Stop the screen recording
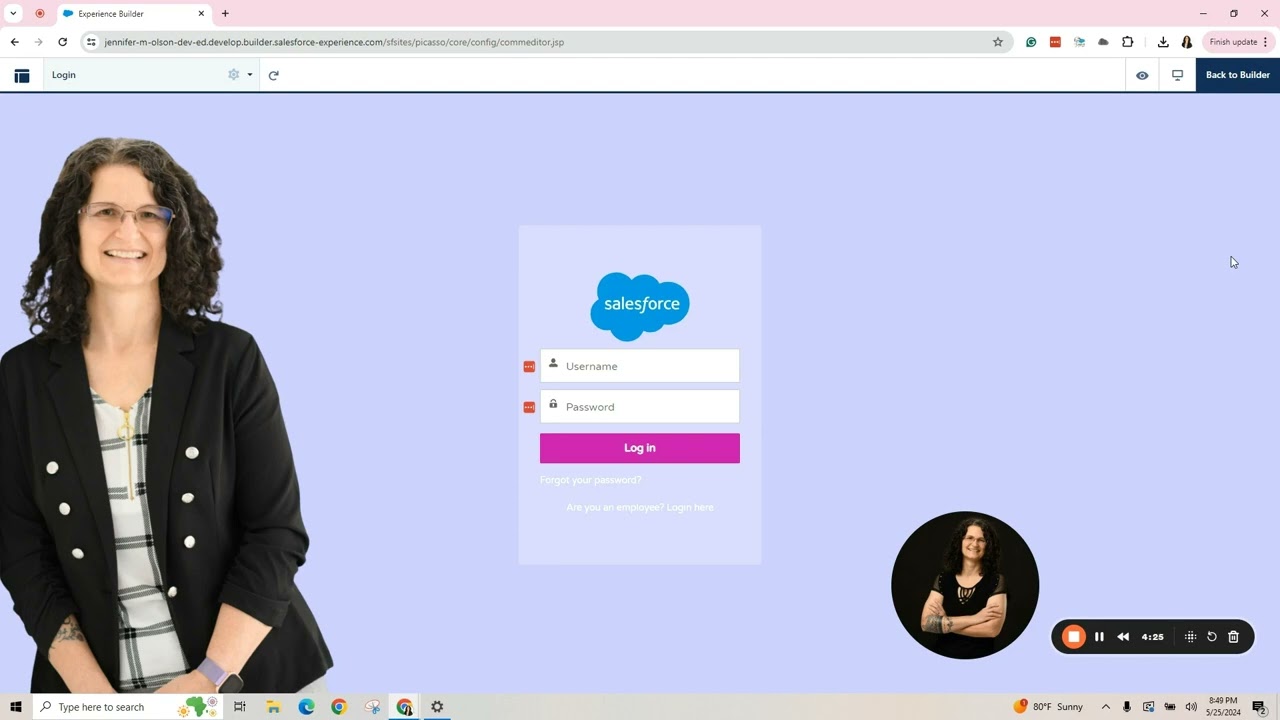This screenshot has width=1280, height=720. [x=1074, y=637]
